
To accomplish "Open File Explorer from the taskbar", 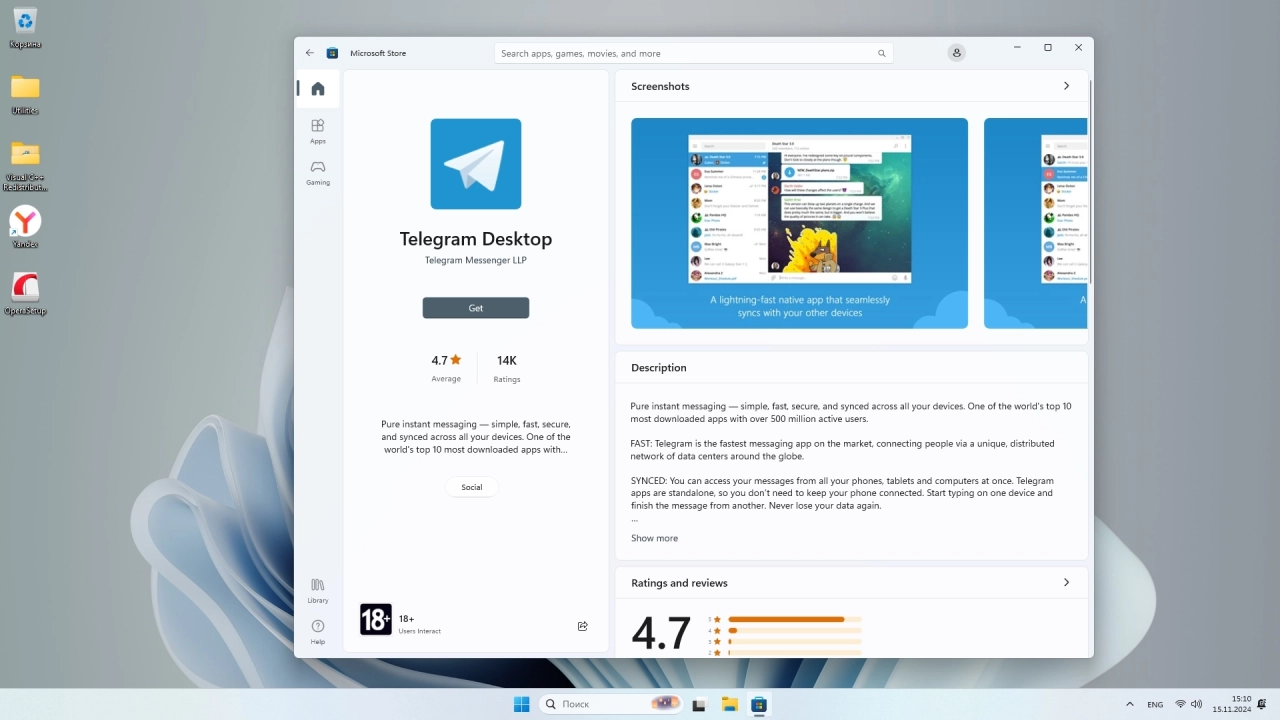I will 729,704.
